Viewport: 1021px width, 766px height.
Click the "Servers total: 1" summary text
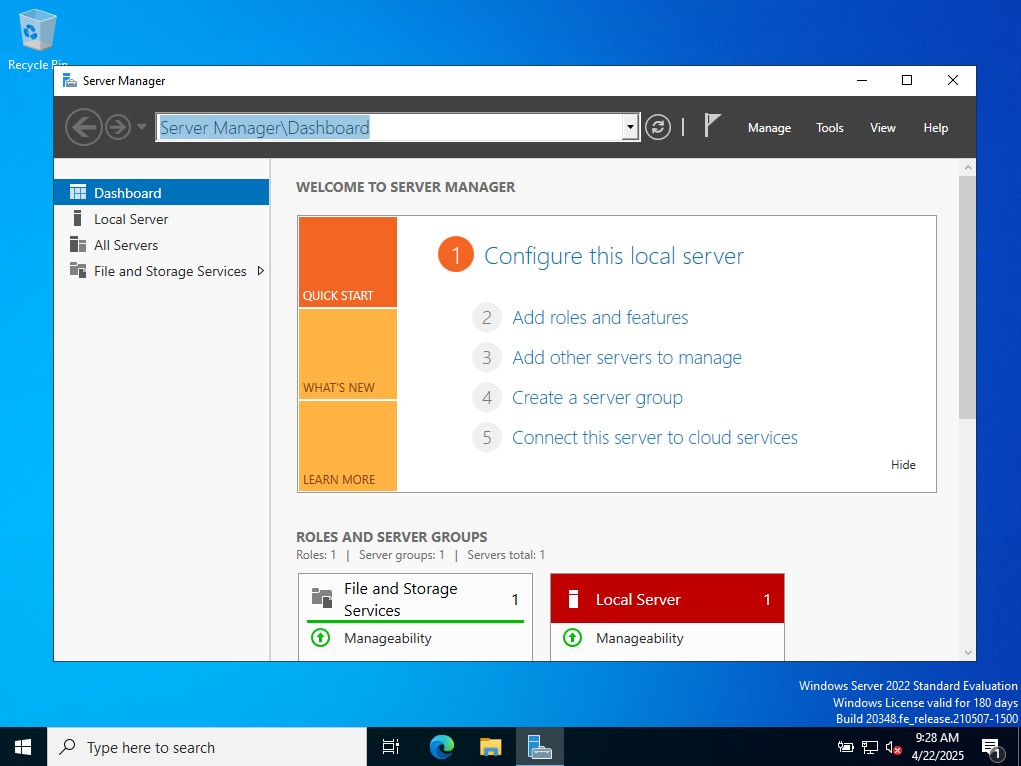pos(506,555)
